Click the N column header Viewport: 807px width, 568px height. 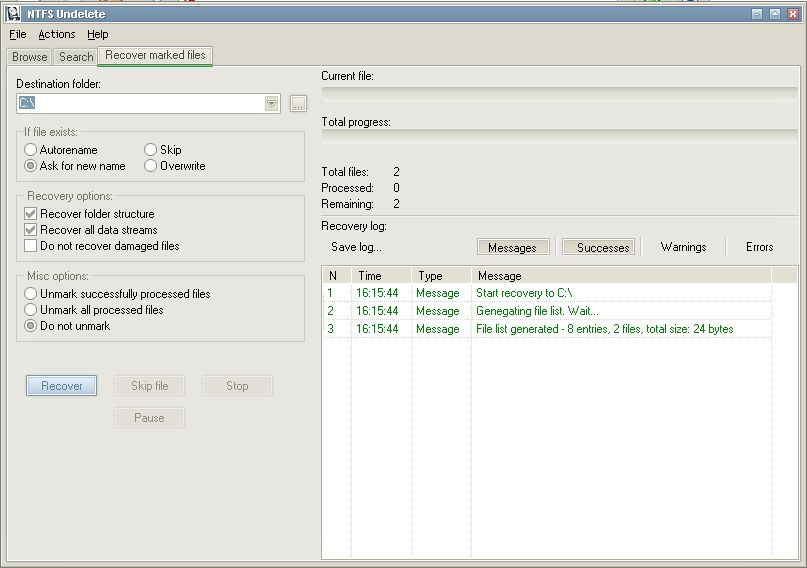click(337, 276)
